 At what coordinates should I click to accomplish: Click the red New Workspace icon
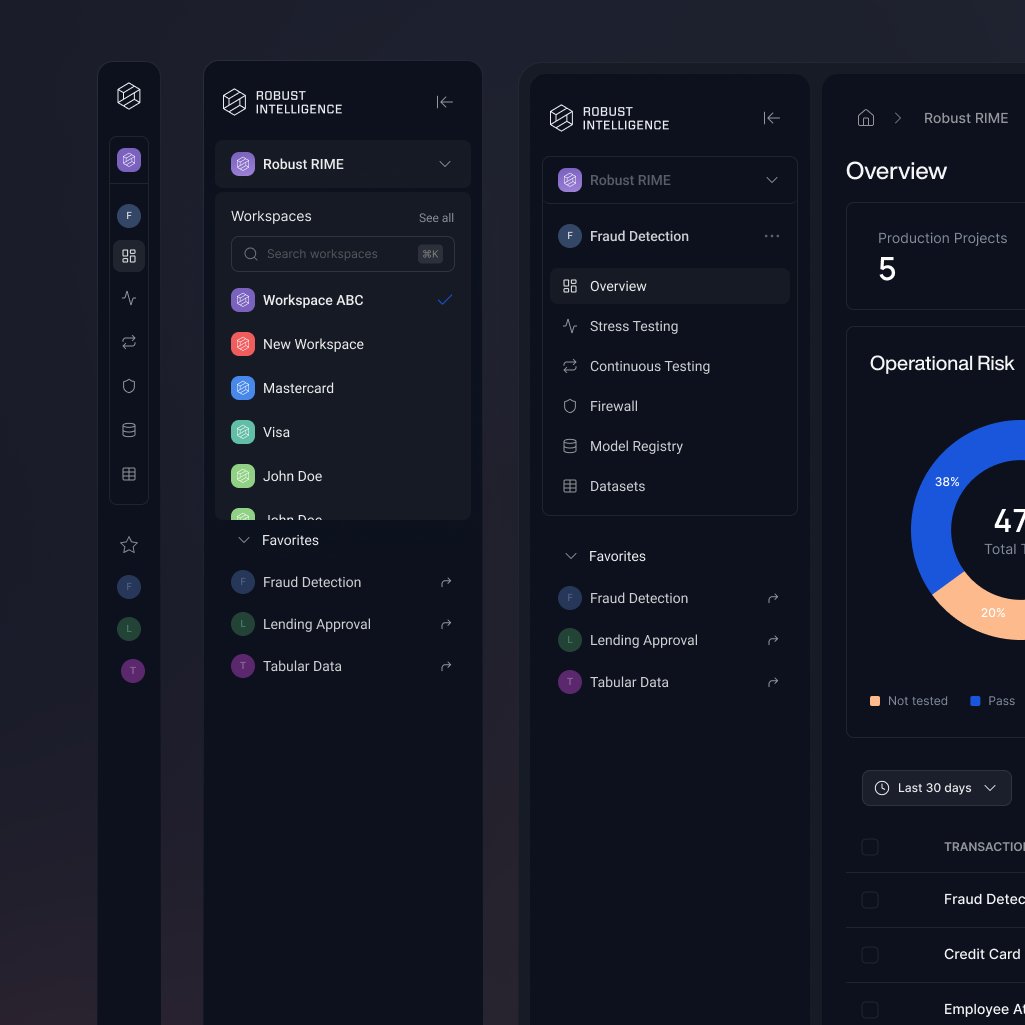(x=243, y=344)
